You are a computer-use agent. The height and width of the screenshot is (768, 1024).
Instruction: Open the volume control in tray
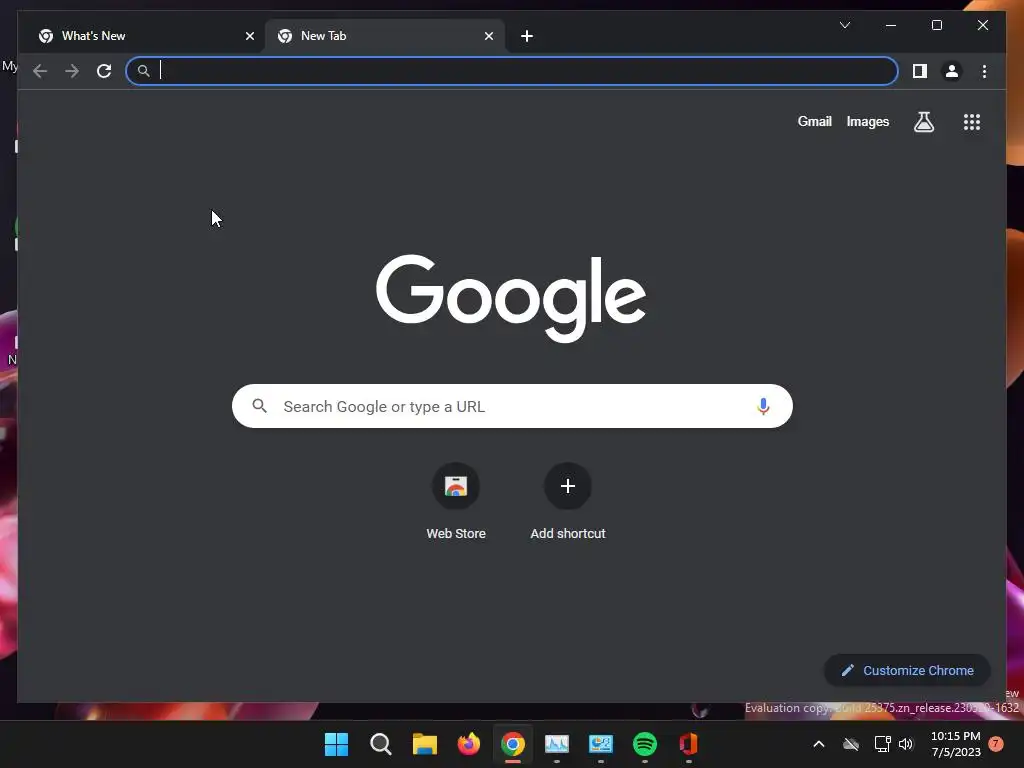pyautogui.click(x=906, y=744)
